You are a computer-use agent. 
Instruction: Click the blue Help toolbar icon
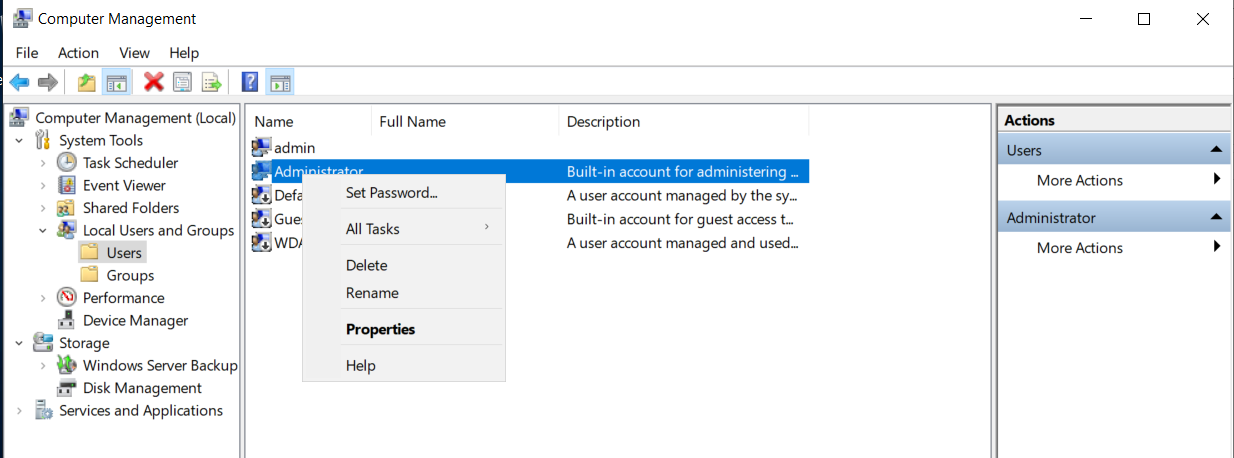click(250, 82)
